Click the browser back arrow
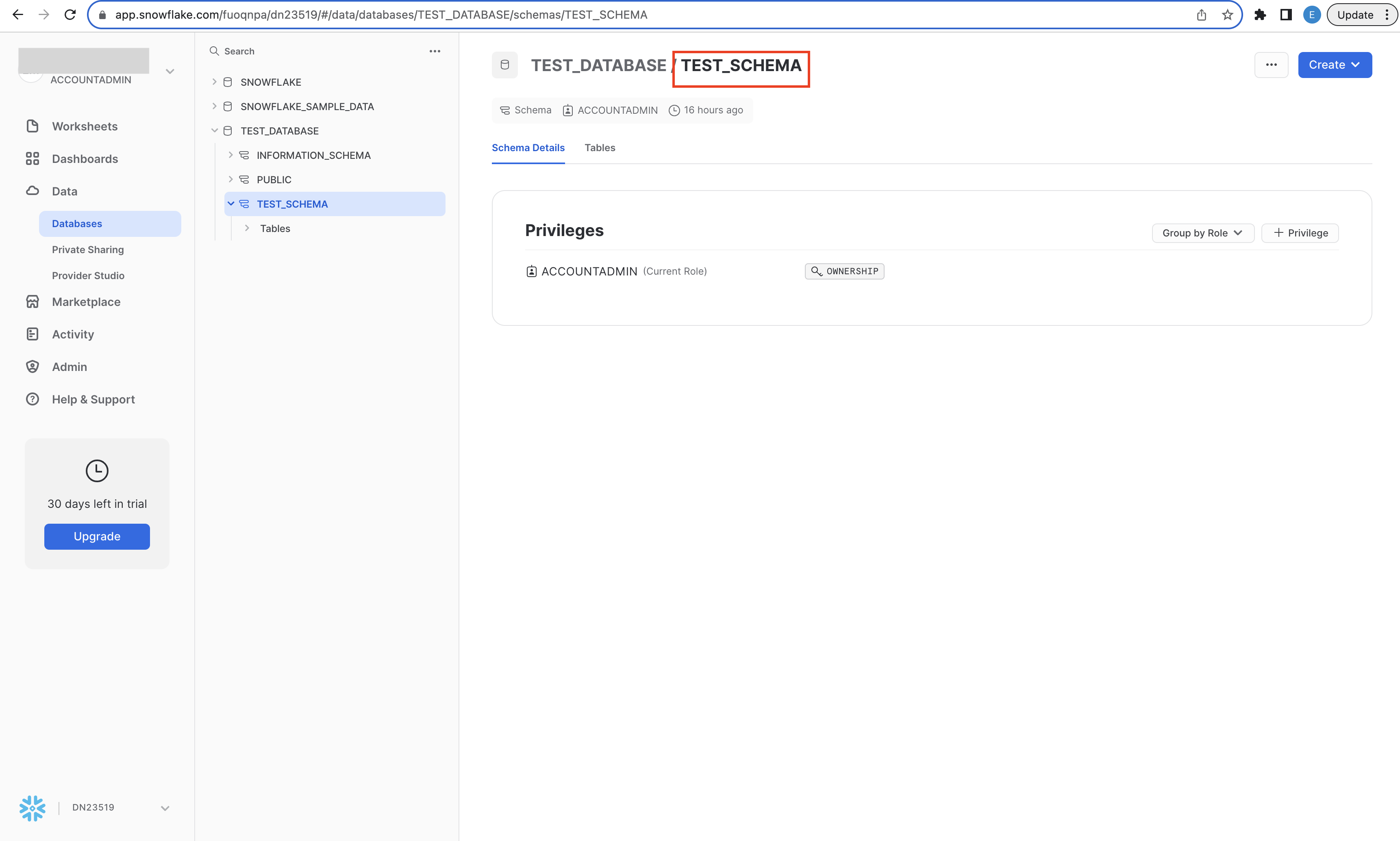The image size is (1400, 841). click(x=18, y=15)
